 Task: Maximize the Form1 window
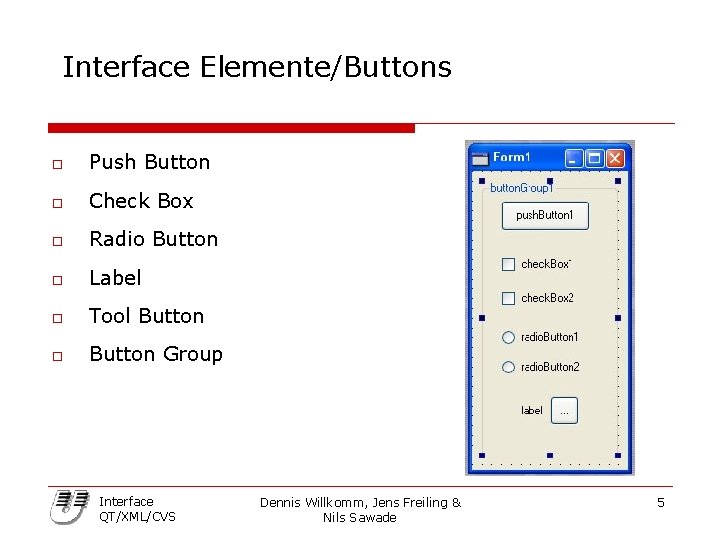coord(595,158)
